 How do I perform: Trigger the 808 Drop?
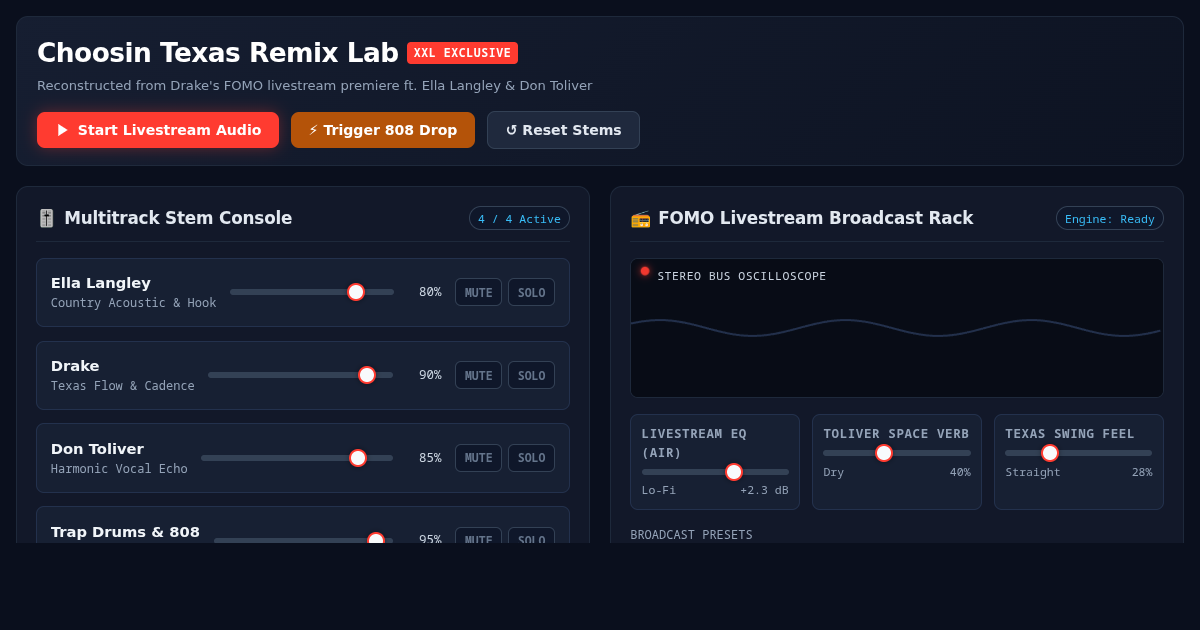[383, 130]
